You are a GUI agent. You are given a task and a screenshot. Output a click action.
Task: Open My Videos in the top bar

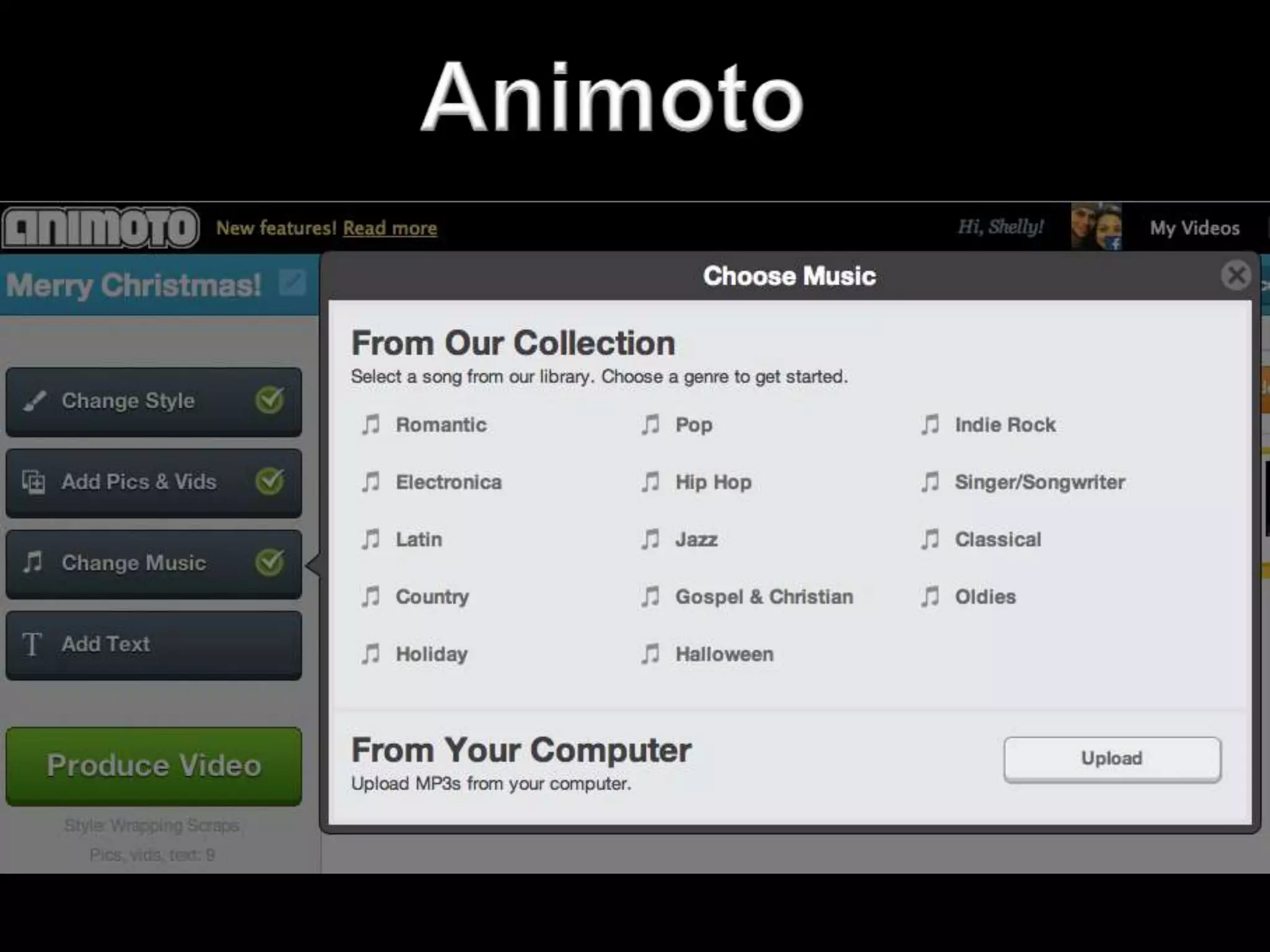click(x=1194, y=228)
